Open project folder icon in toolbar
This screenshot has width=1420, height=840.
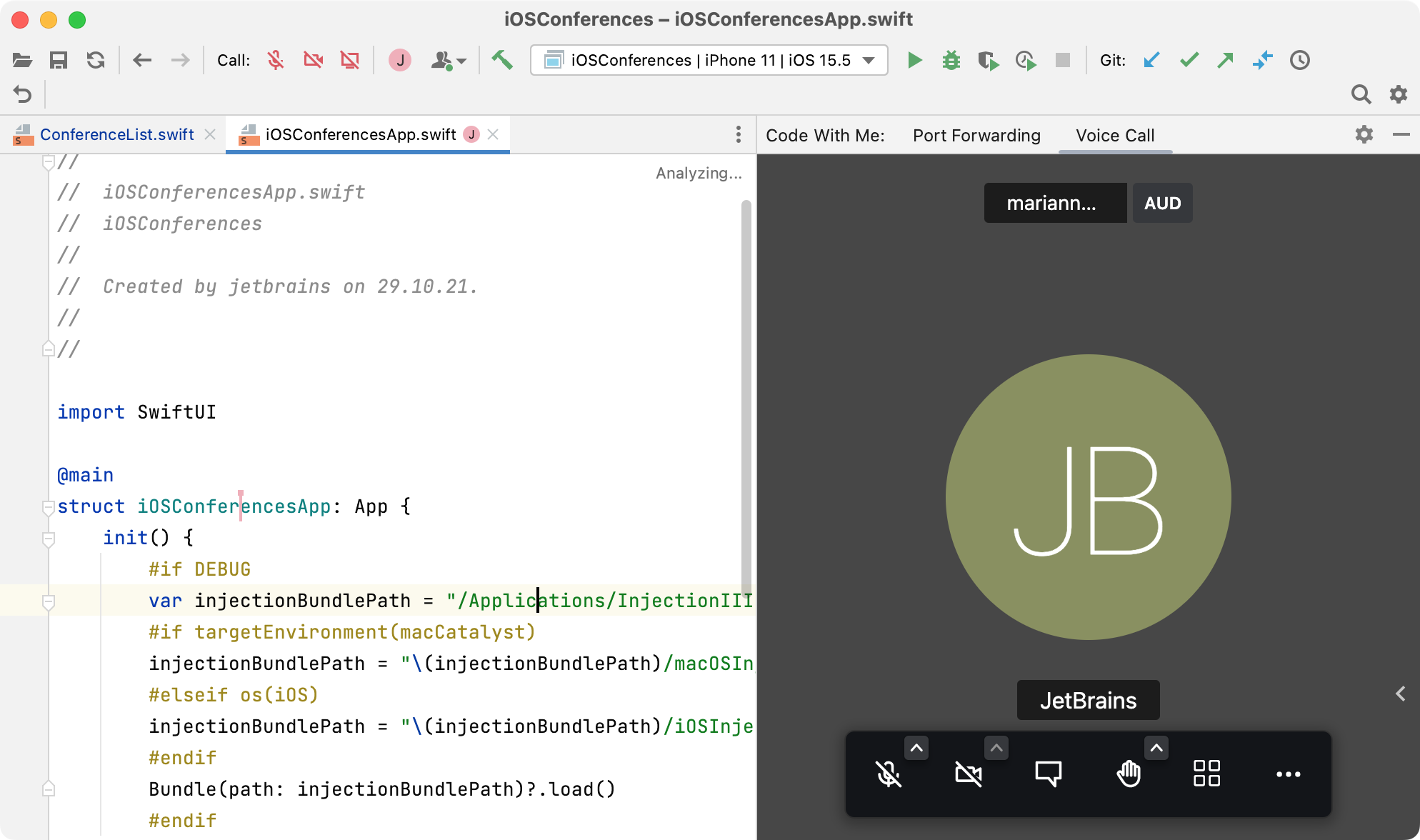click(22, 60)
